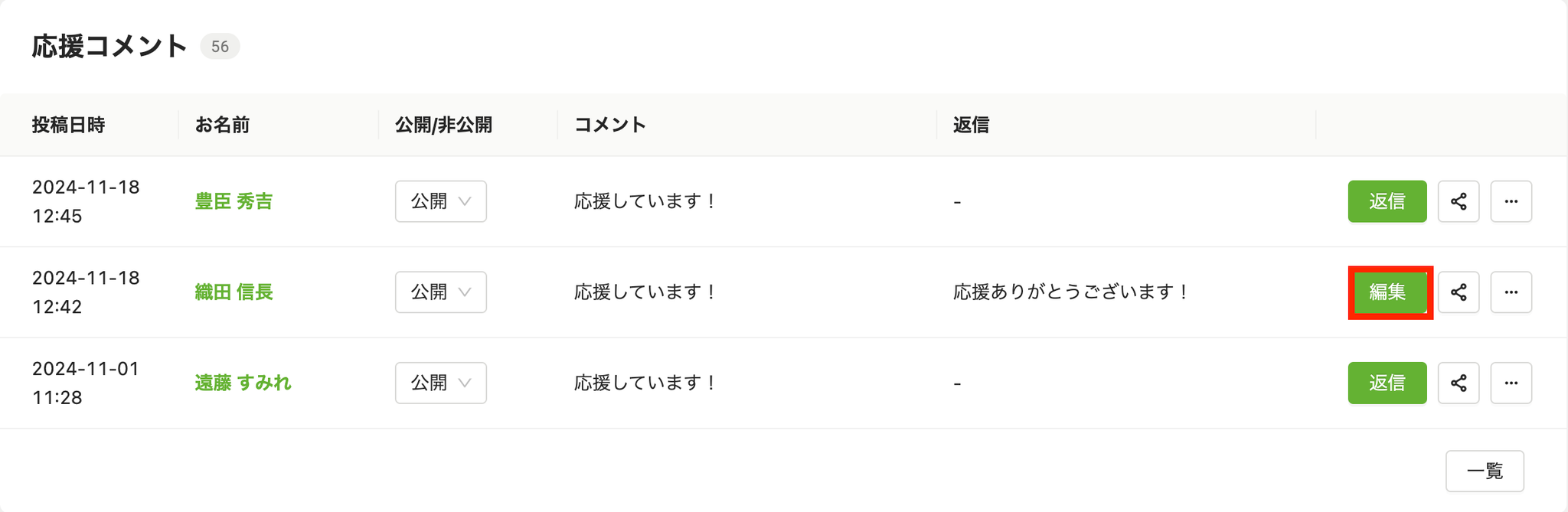
Task: Open the profile link for 遠藤 すみれ
Action: [243, 383]
